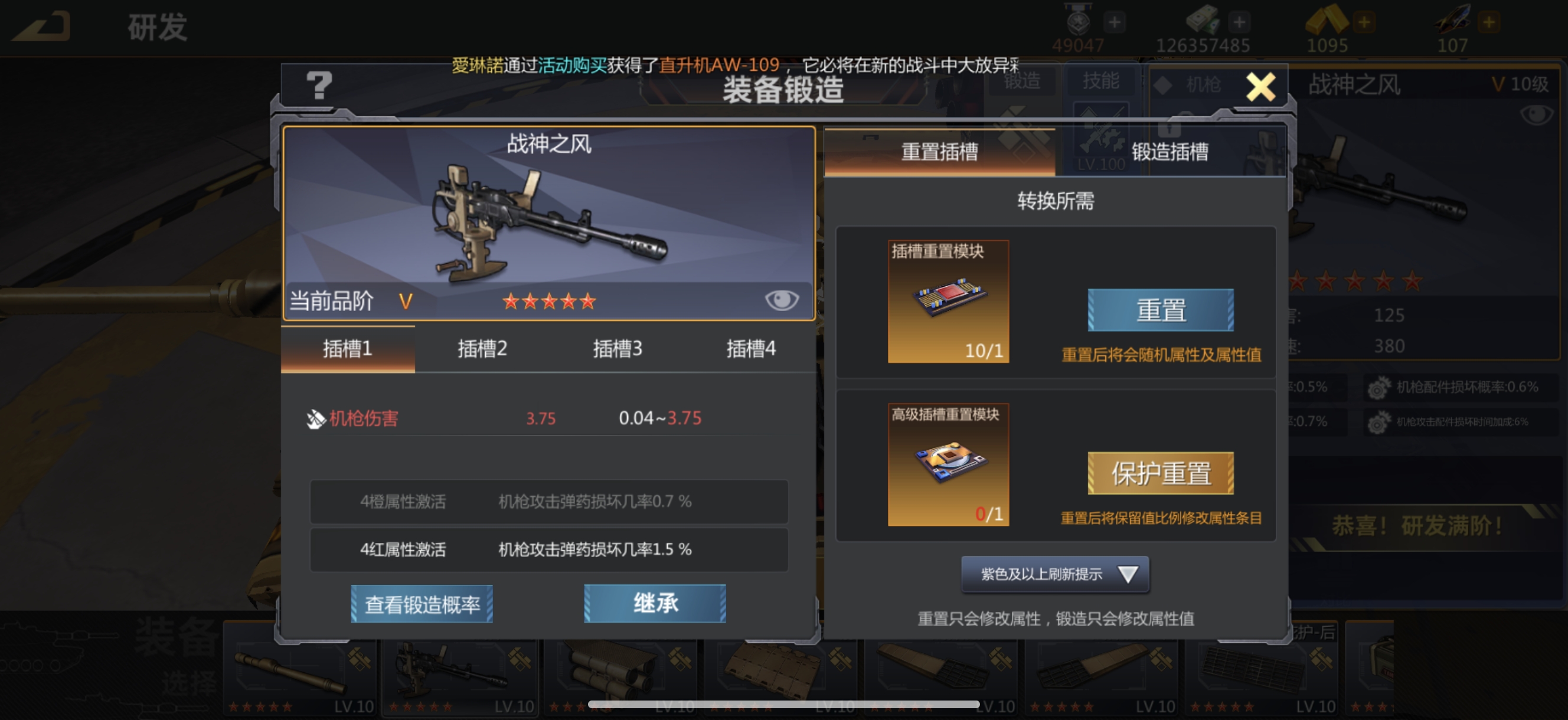Click the 继承 button

(x=655, y=604)
